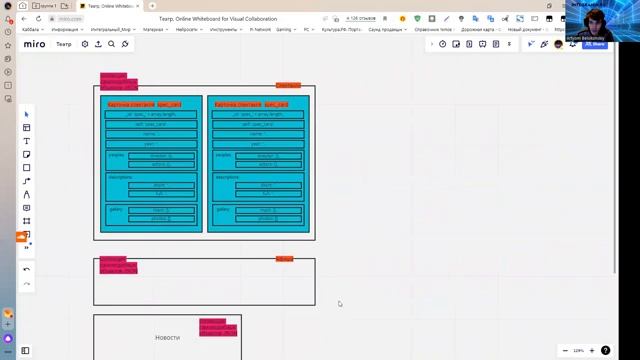Viewport: 640px width, 360px height.
Task: Undo the last action
Action: click(x=27, y=270)
